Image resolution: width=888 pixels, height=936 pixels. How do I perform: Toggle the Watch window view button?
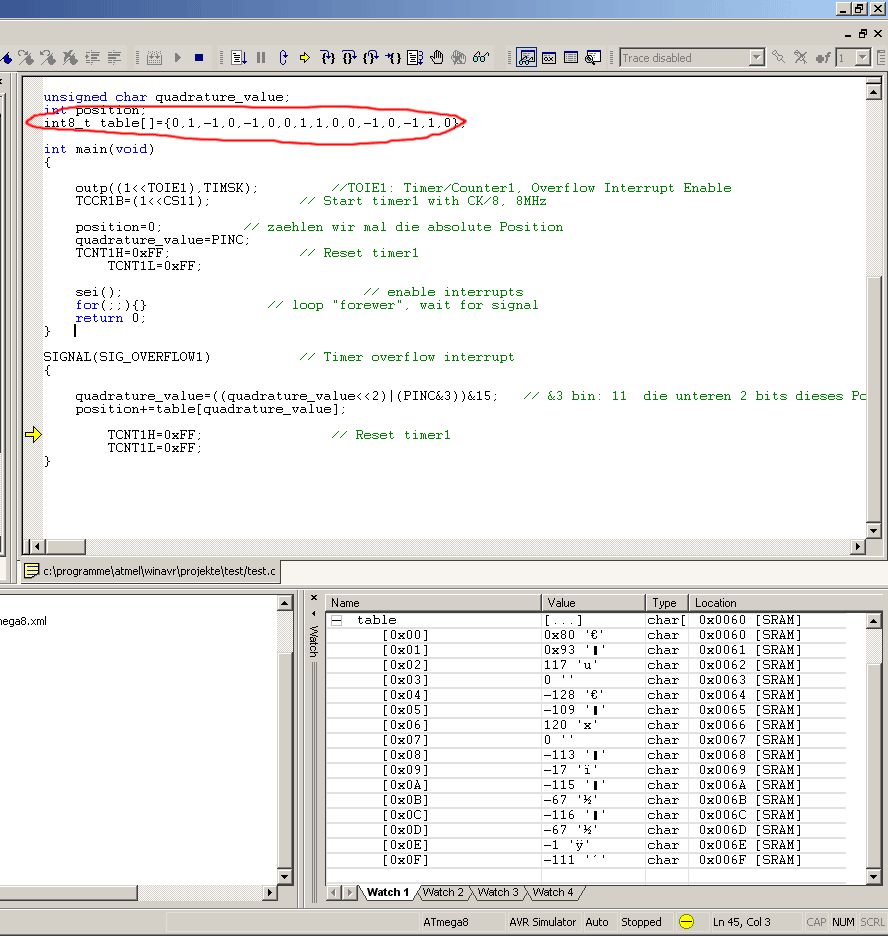click(527, 58)
